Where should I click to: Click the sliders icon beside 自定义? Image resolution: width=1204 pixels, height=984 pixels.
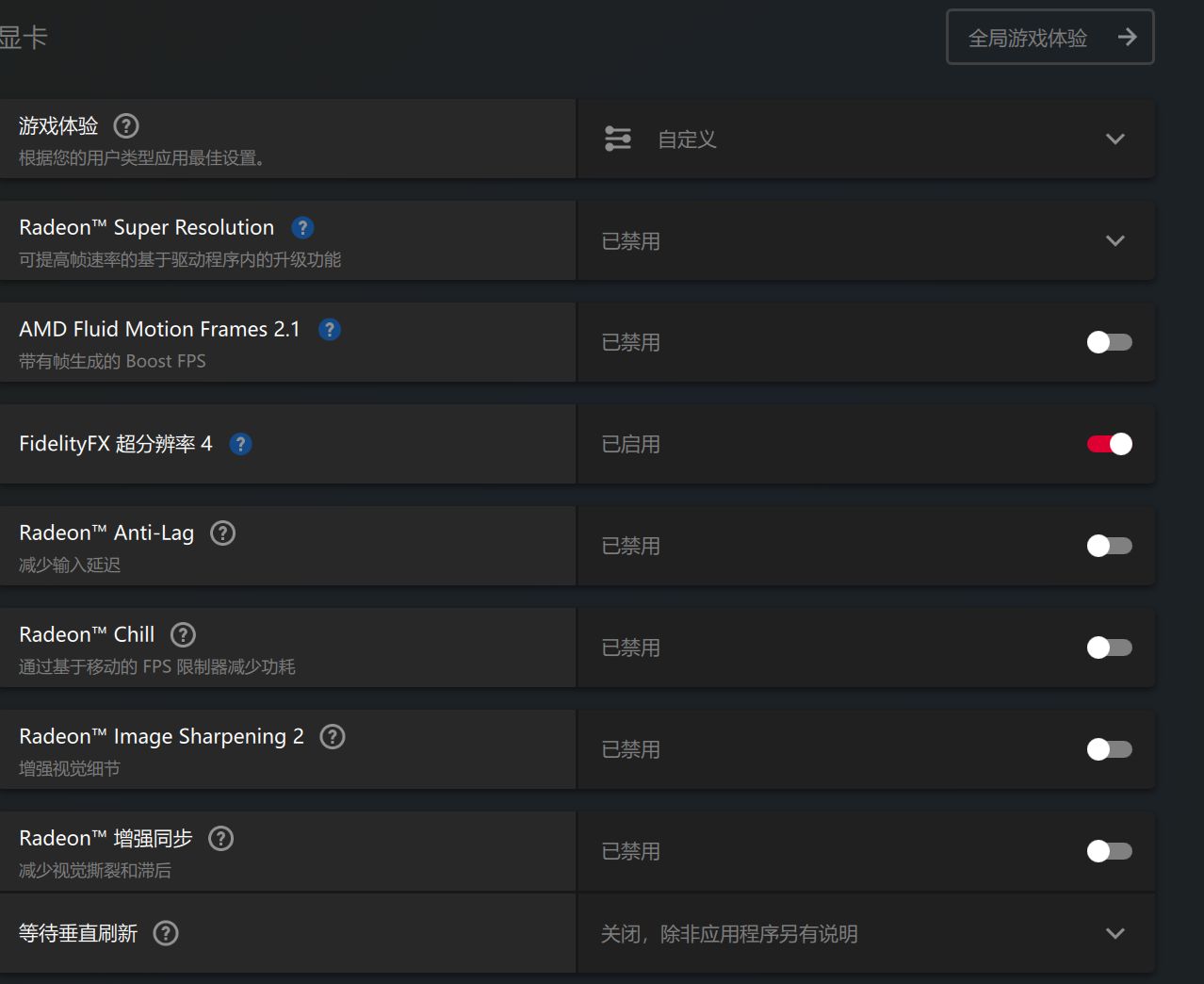coord(618,139)
